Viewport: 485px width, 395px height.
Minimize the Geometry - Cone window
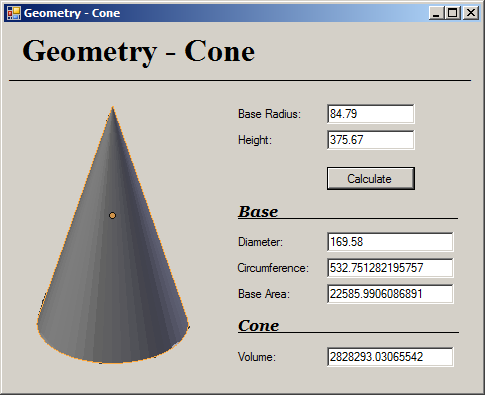click(436, 13)
